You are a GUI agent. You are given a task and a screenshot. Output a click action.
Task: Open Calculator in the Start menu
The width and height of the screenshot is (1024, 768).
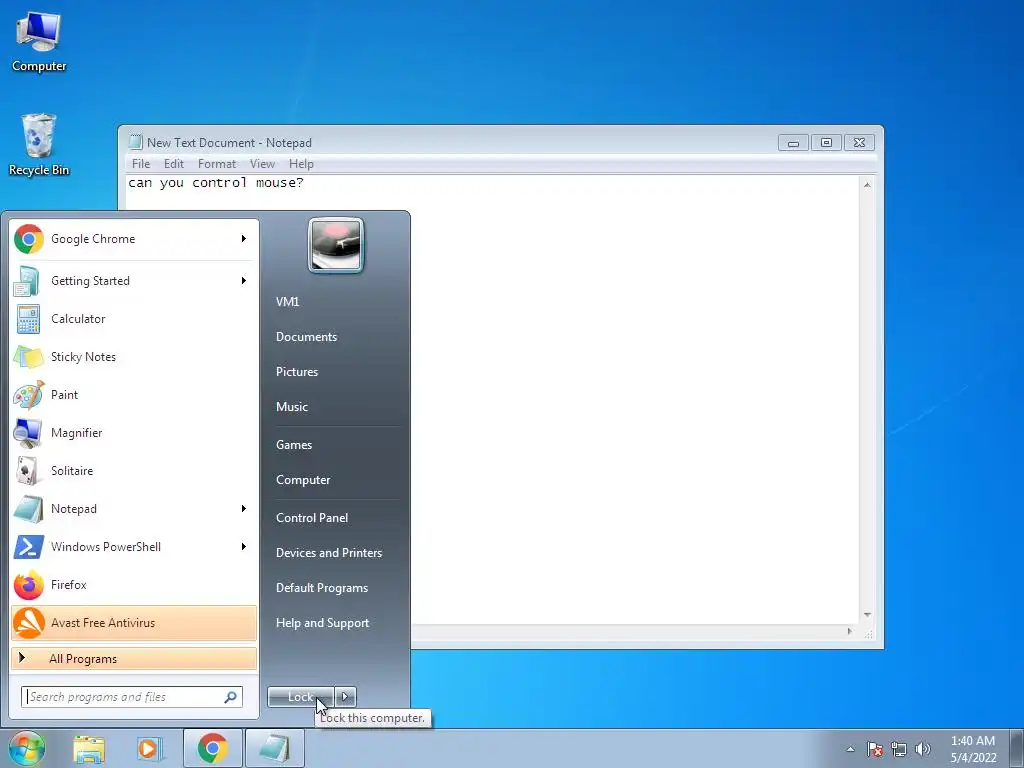pyautogui.click(x=134, y=319)
